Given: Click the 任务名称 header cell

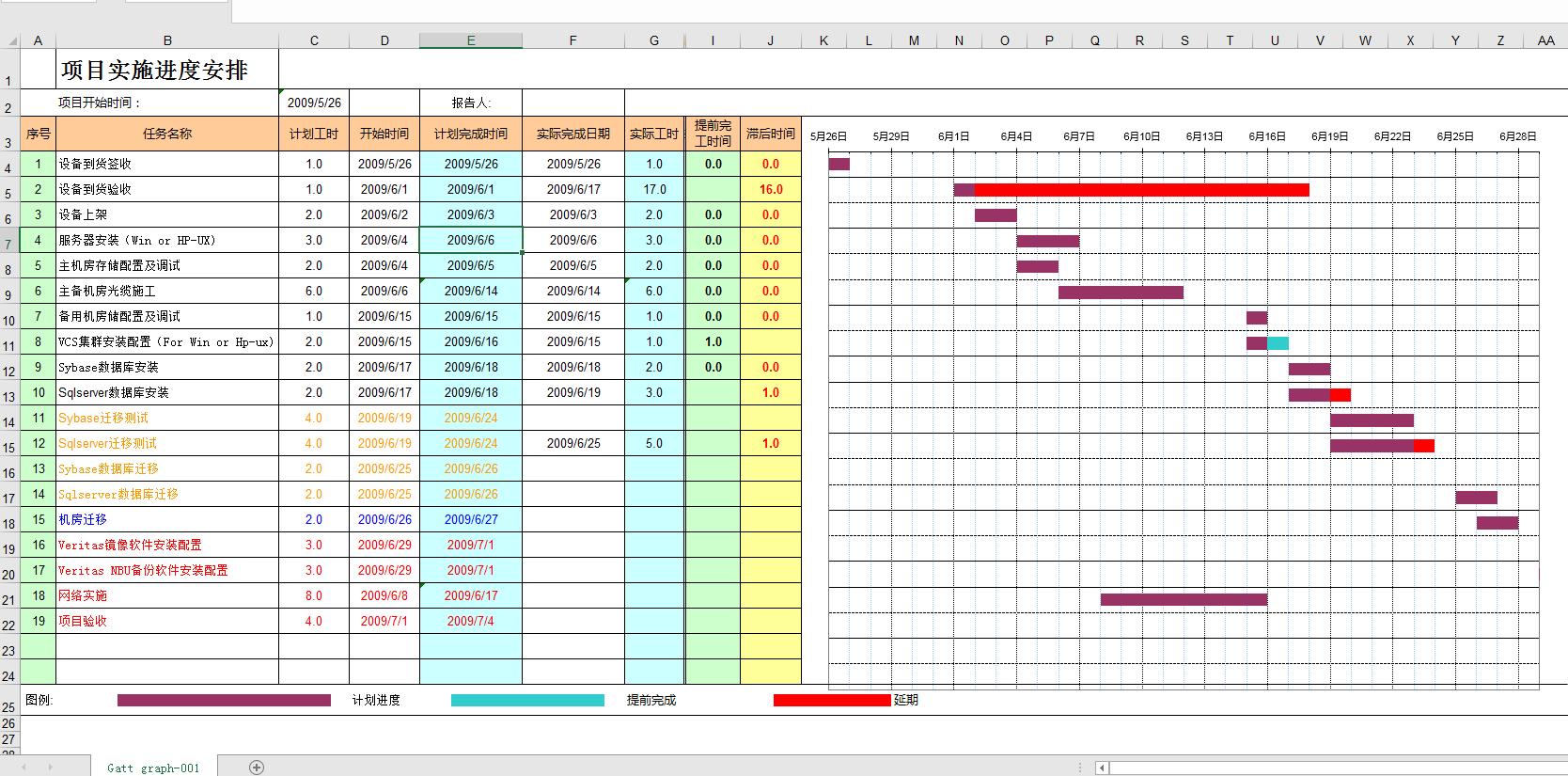Looking at the screenshot, I should click(167, 134).
